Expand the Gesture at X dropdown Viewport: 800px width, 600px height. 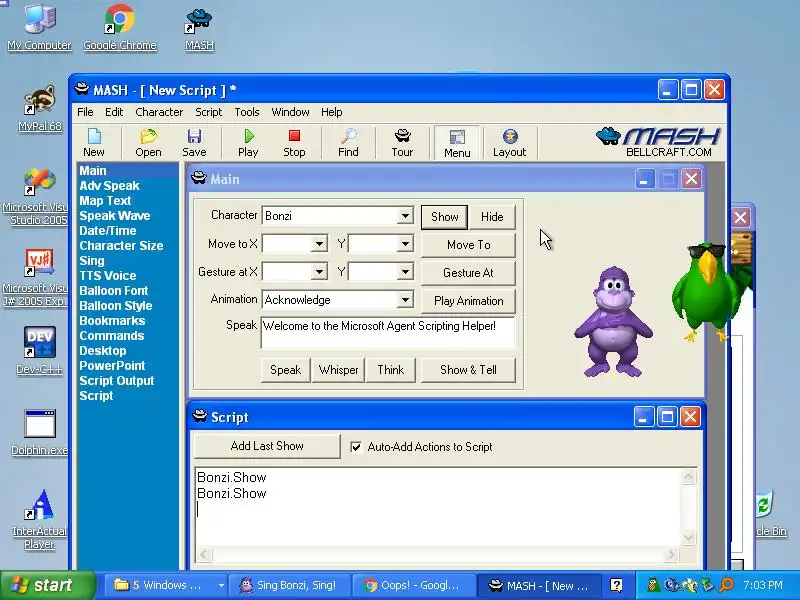point(319,272)
